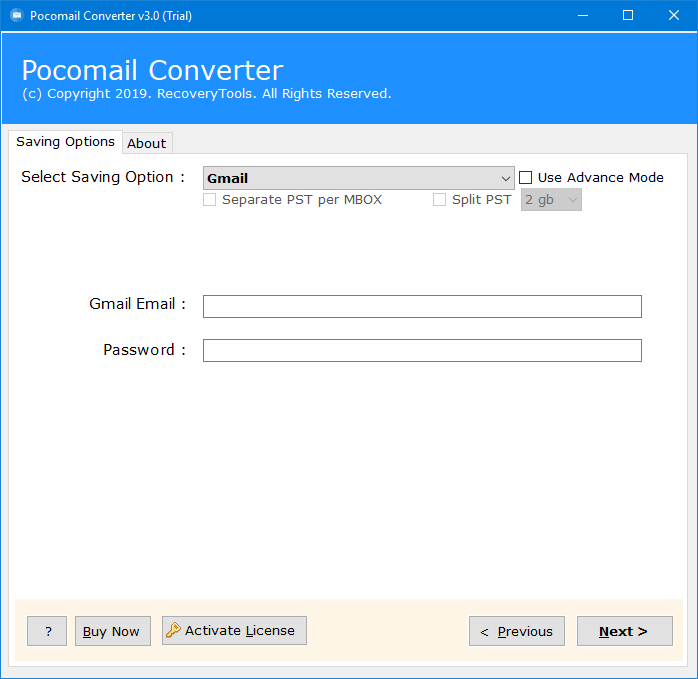
Task: Click the Pocomail Converter app icon in title bar
Action: (x=17, y=16)
